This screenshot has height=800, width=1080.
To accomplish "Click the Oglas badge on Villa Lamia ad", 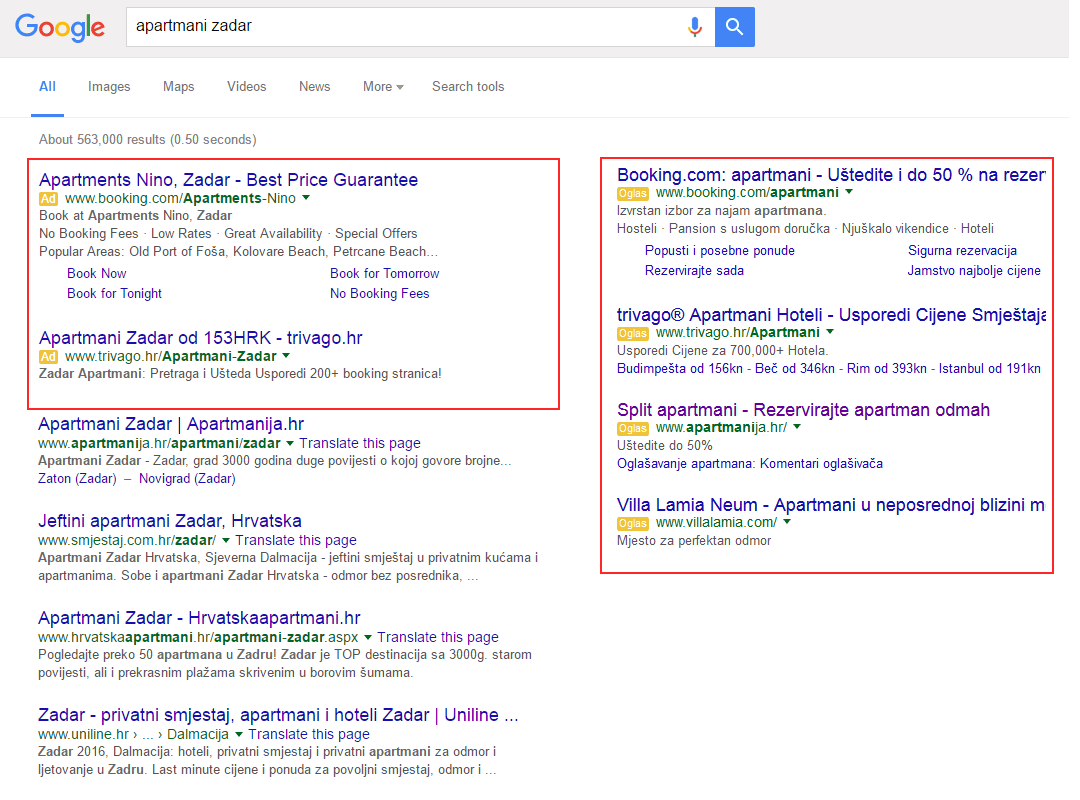I will 632,524.
